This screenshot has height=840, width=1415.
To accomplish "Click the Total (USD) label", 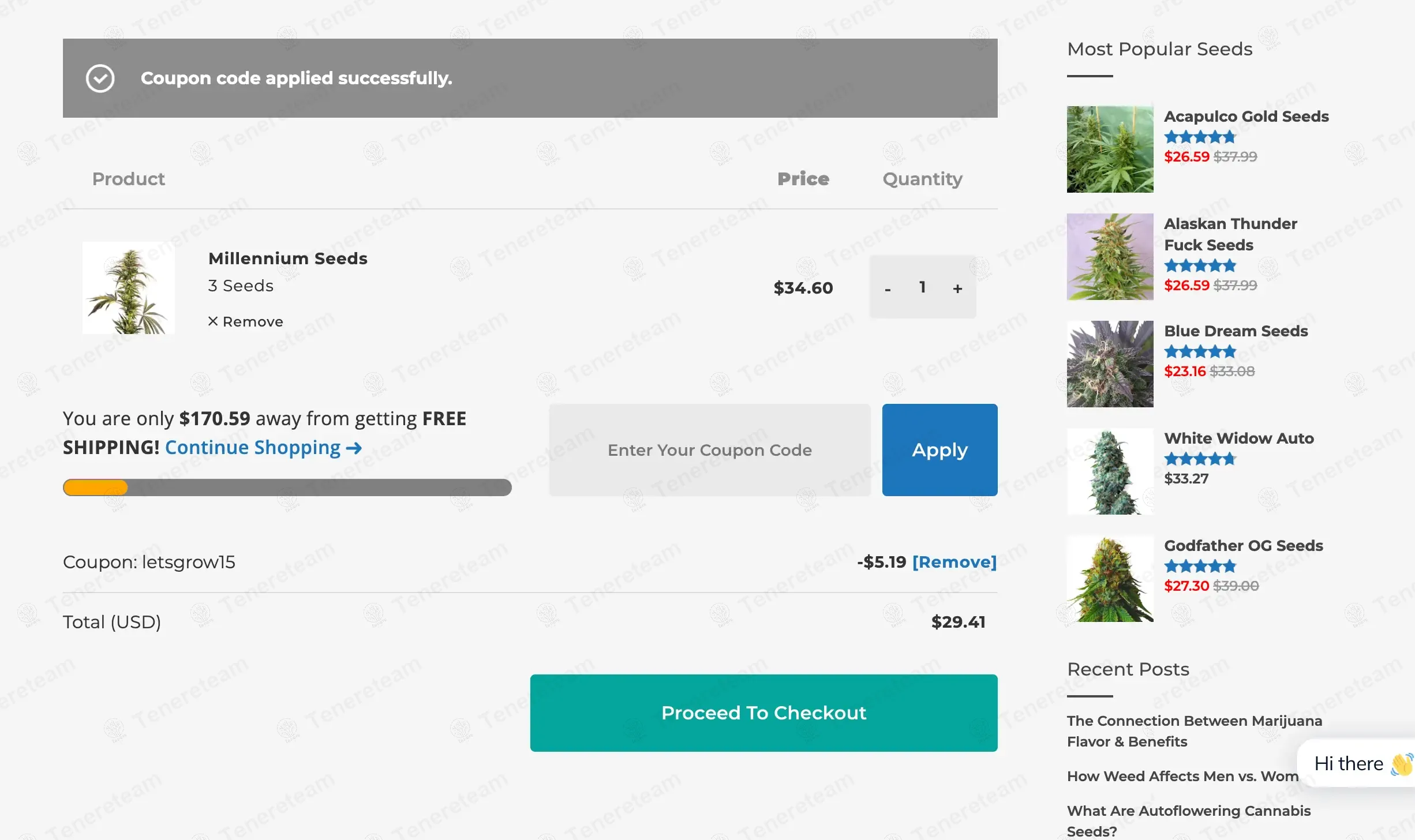I will [112, 622].
